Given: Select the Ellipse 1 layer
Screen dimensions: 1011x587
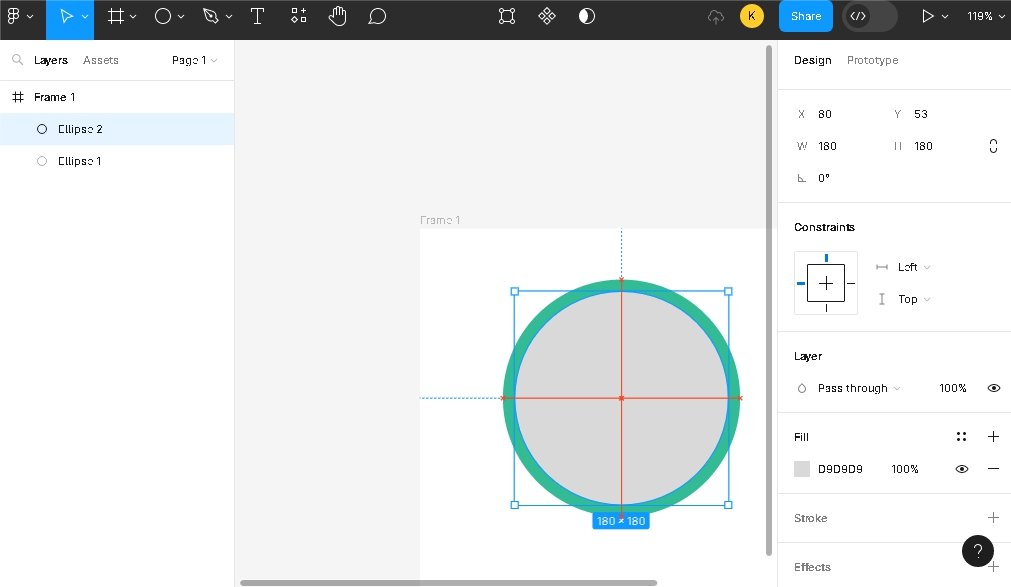Looking at the screenshot, I should 80,161.
